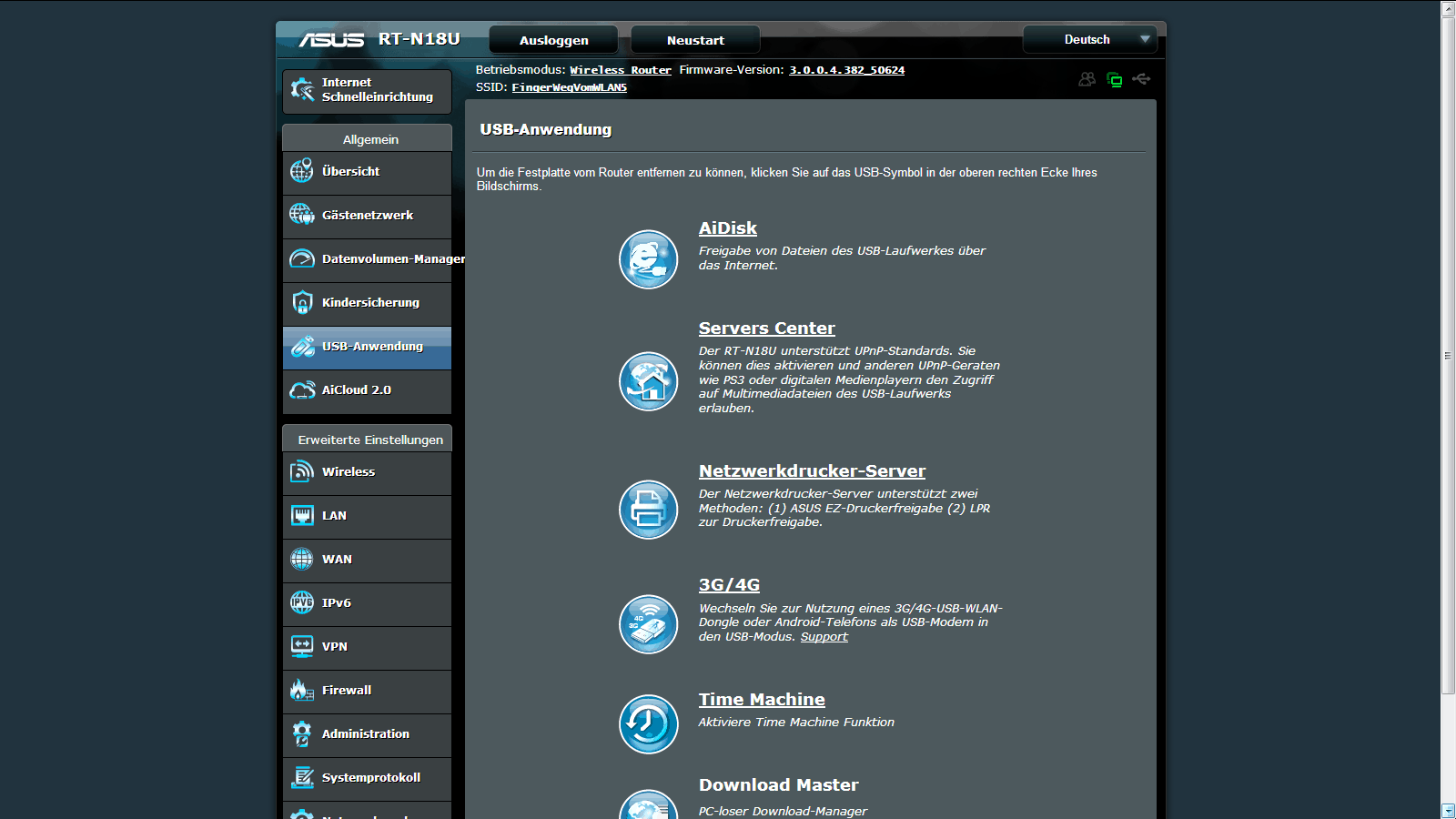Open the Deutsch language dropdown
1456x819 pixels.
pos(1089,39)
